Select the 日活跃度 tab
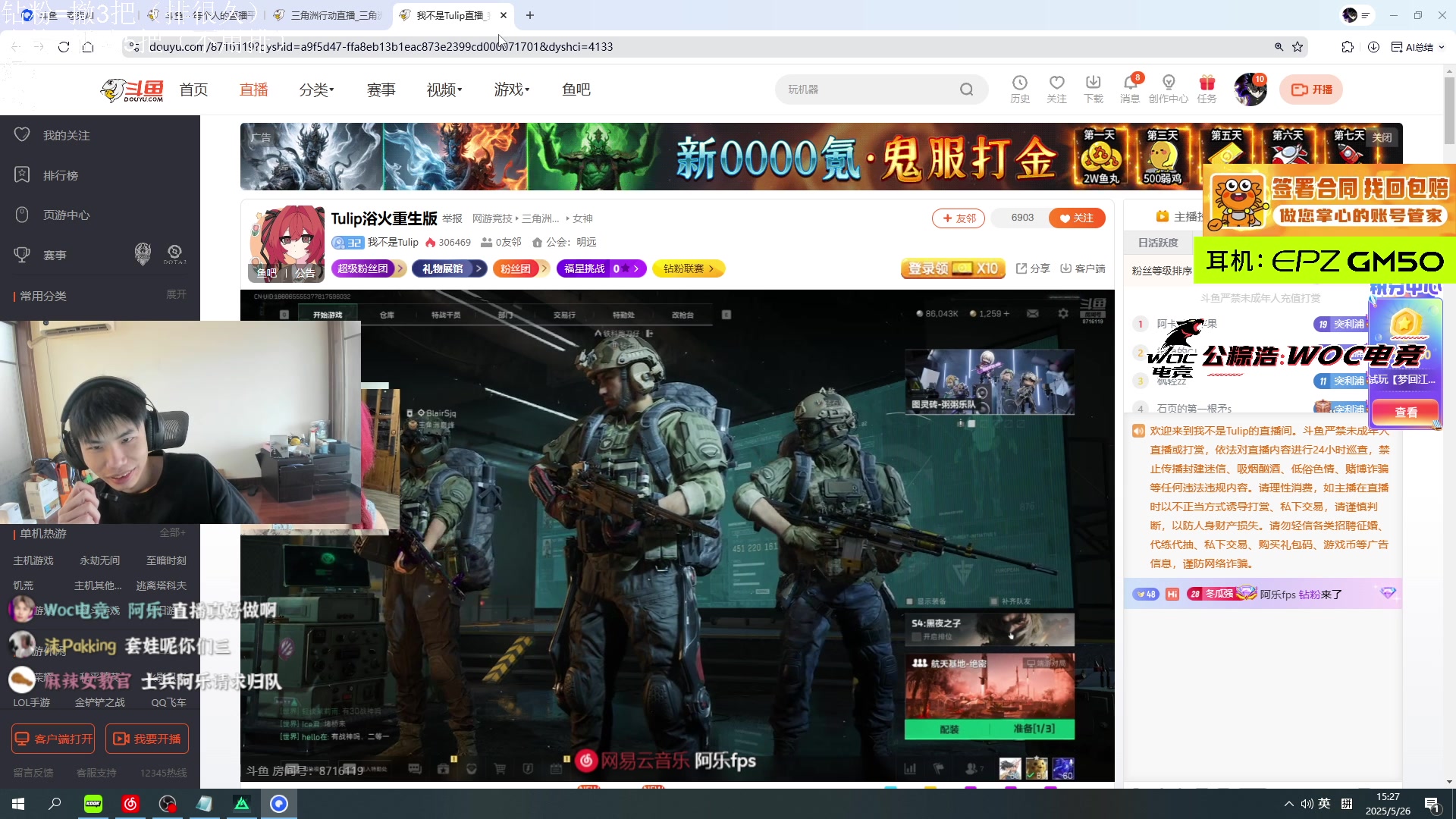Image resolution: width=1456 pixels, height=819 pixels. click(1158, 243)
